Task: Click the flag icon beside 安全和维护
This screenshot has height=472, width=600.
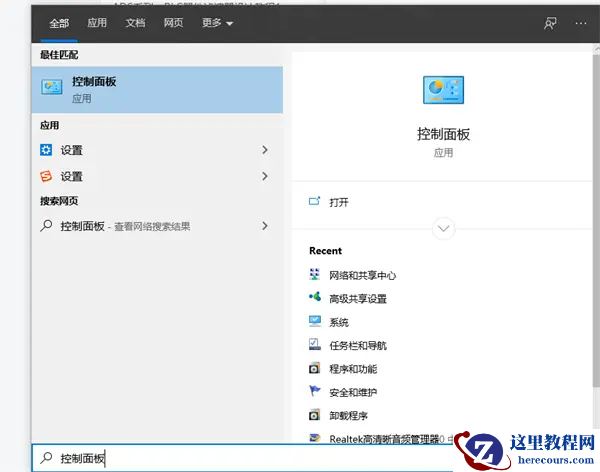Action: click(x=315, y=391)
